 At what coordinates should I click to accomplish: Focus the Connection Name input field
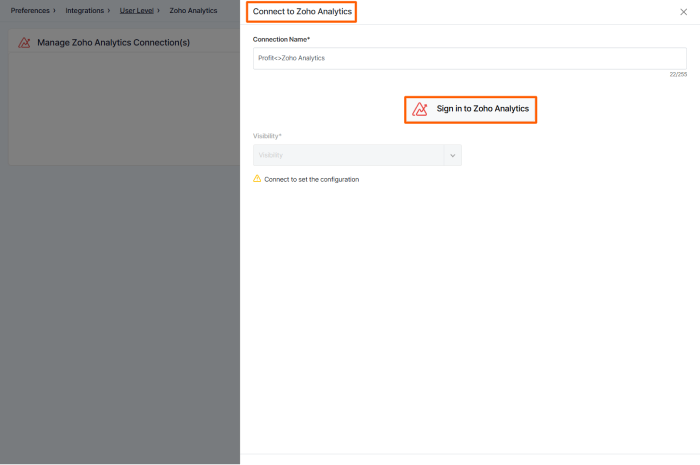pyautogui.click(x=469, y=58)
